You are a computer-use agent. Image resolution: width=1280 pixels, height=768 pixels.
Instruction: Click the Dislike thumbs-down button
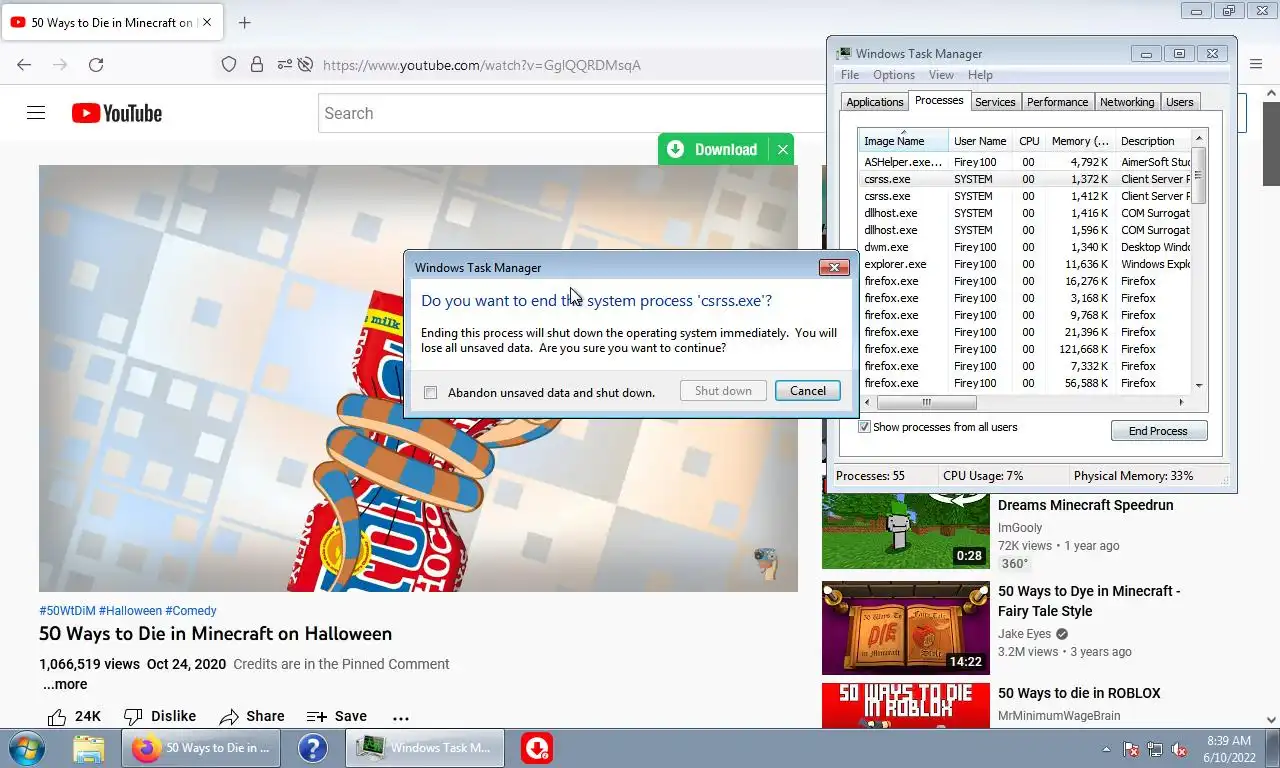click(160, 716)
